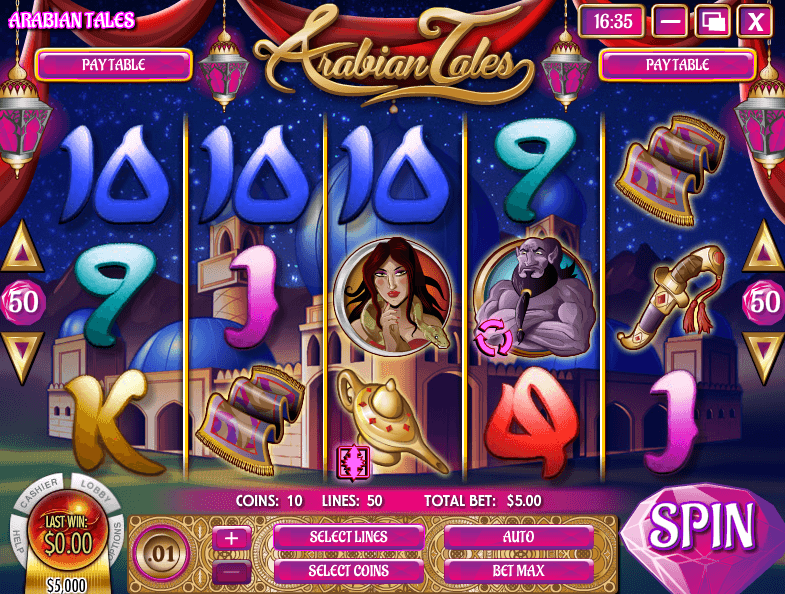This screenshot has width=785, height=594.
Task: Click the .01 coin denomination chip
Action: coord(161,554)
